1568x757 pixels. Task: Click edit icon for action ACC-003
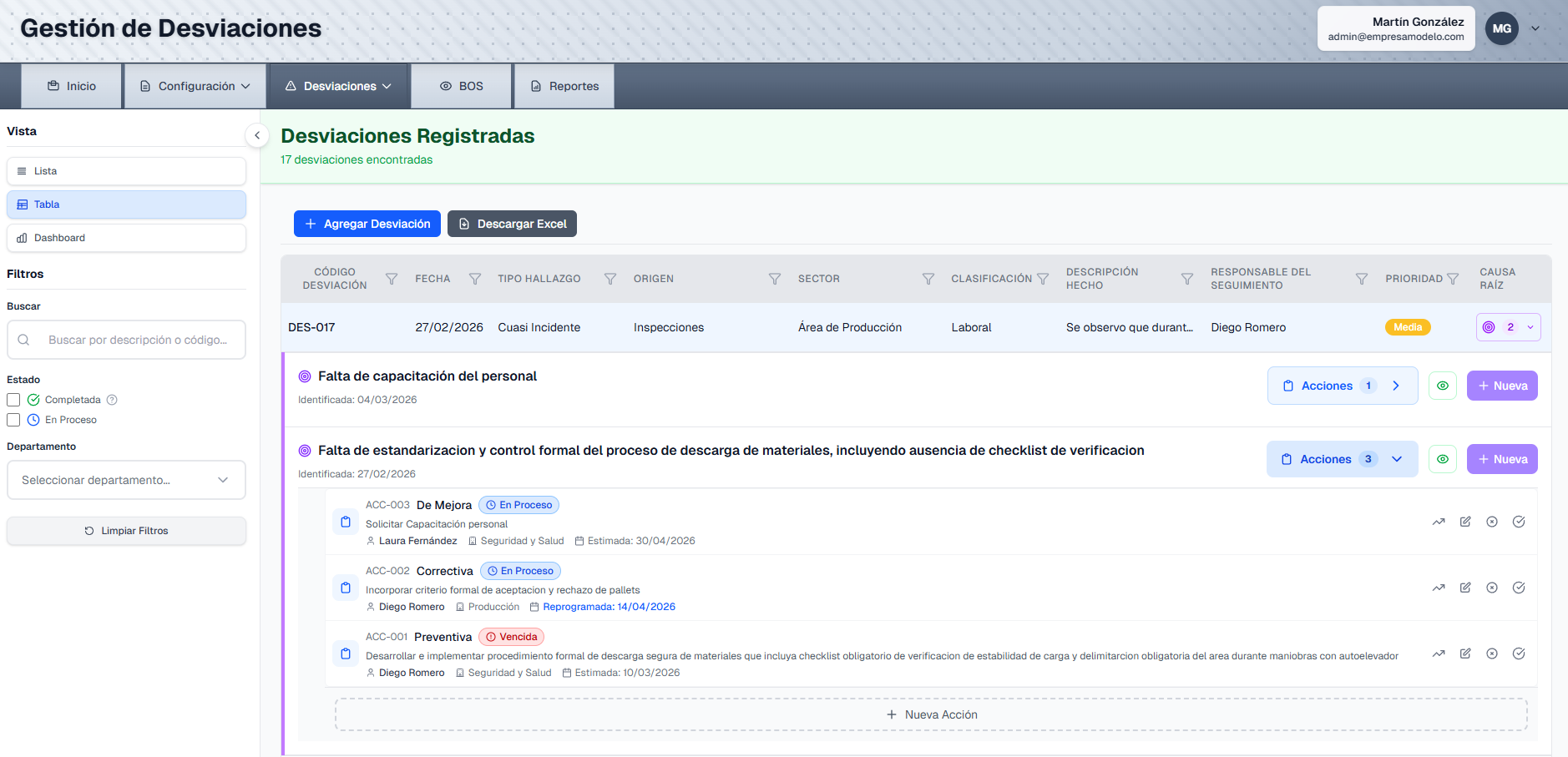pyautogui.click(x=1465, y=522)
